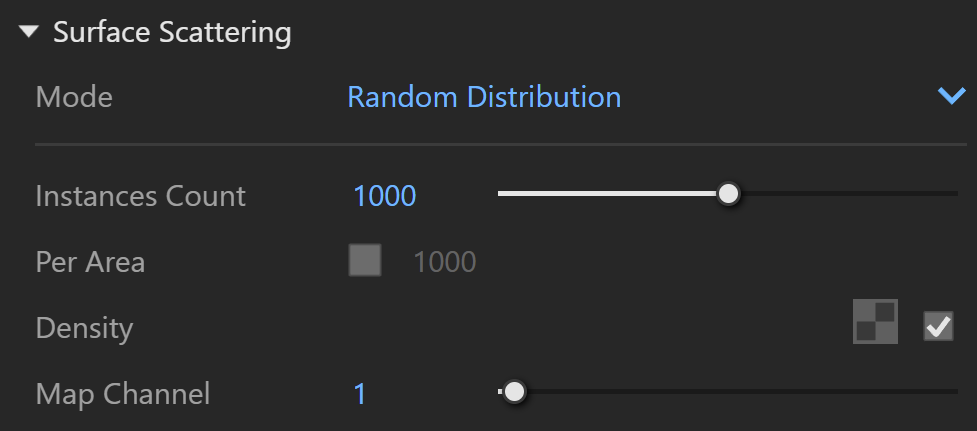The height and width of the screenshot is (431, 977).
Task: Click the Surface Scattering header title
Action: [x=172, y=32]
